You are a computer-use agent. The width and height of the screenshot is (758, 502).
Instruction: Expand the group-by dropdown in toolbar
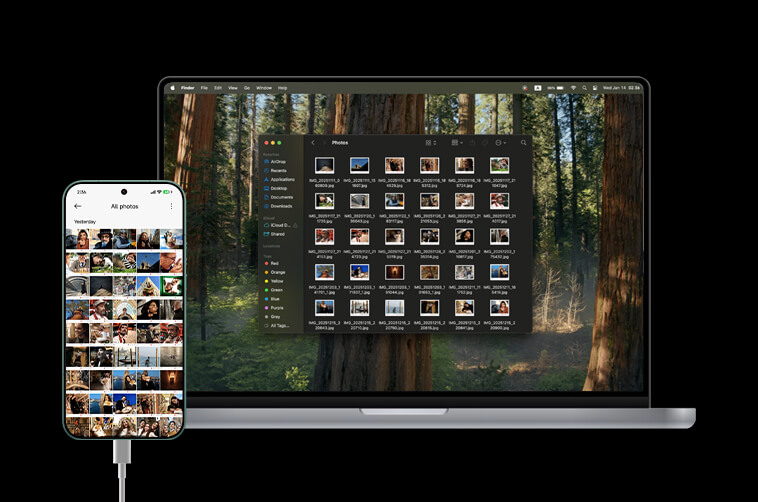coord(455,143)
